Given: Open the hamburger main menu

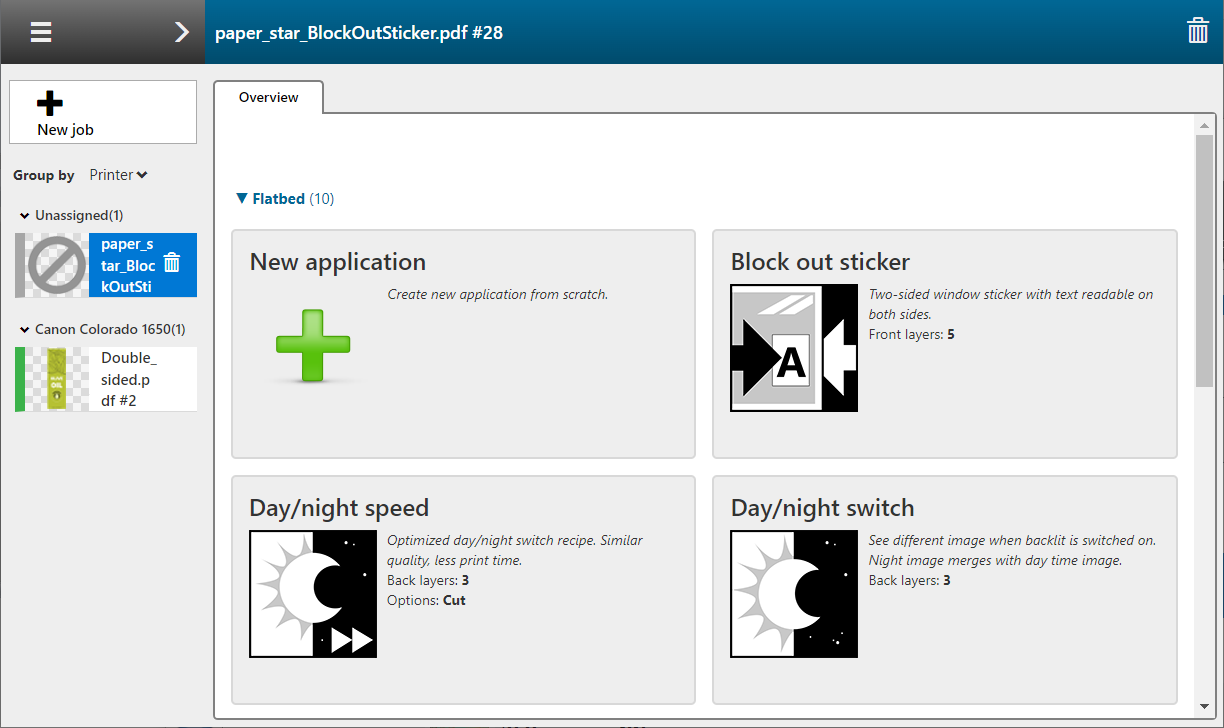Looking at the screenshot, I should pyautogui.click(x=40, y=32).
